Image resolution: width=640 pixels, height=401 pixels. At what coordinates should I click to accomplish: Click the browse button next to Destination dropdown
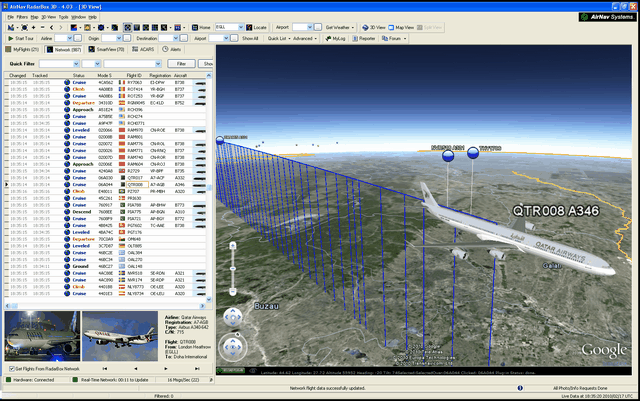pos(184,38)
